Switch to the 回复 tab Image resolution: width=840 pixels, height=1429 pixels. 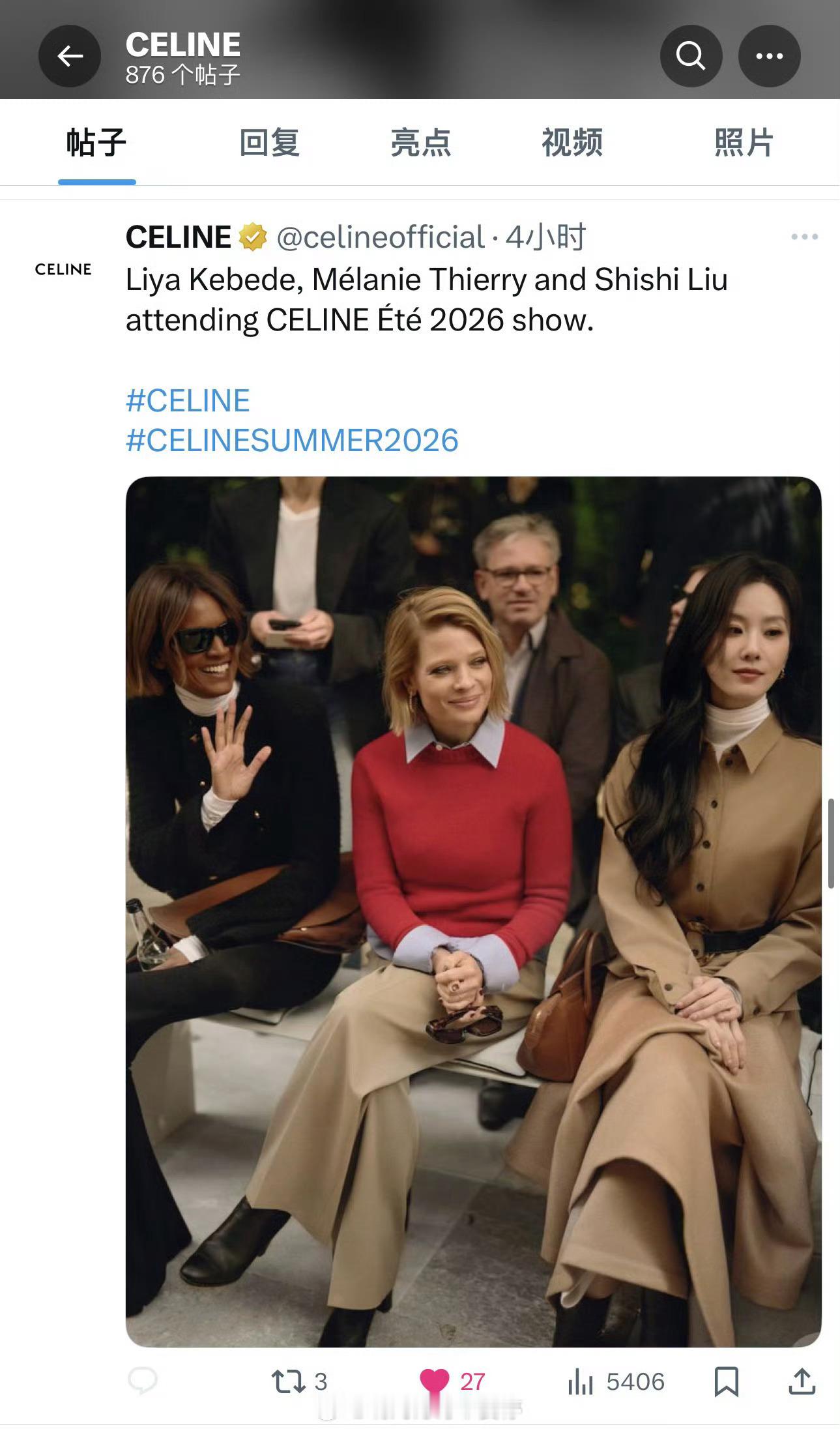coord(269,143)
